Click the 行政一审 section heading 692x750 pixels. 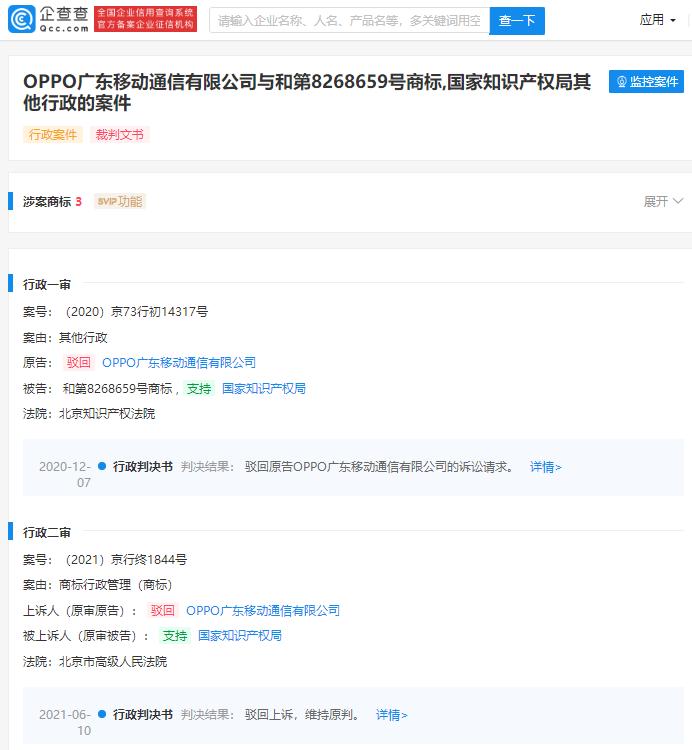[47, 285]
